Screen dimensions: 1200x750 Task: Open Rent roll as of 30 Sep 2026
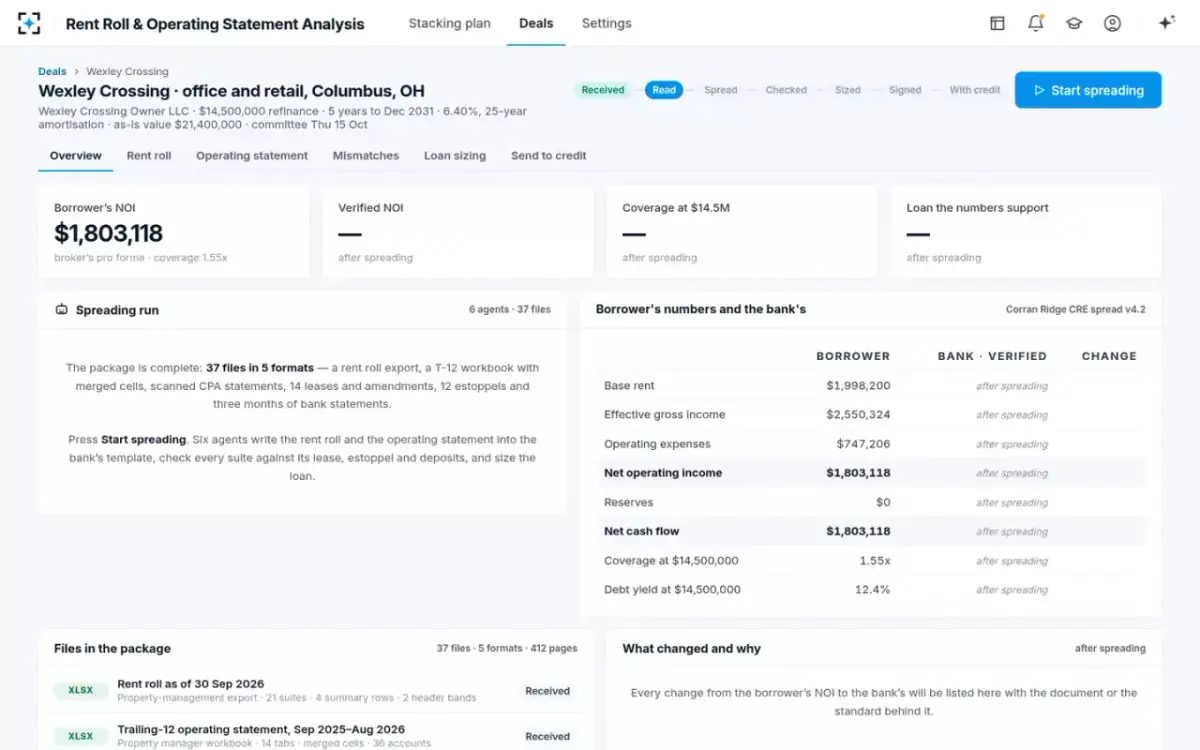316,690
